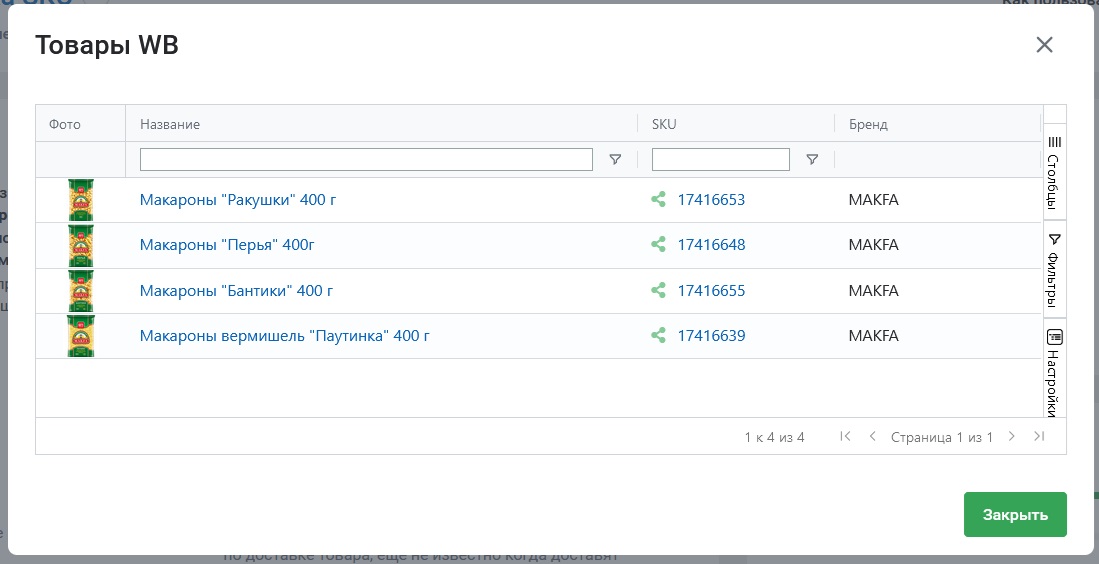This screenshot has height=564, width=1099.
Task: Open filter icon for Название column
Action: click(615, 160)
